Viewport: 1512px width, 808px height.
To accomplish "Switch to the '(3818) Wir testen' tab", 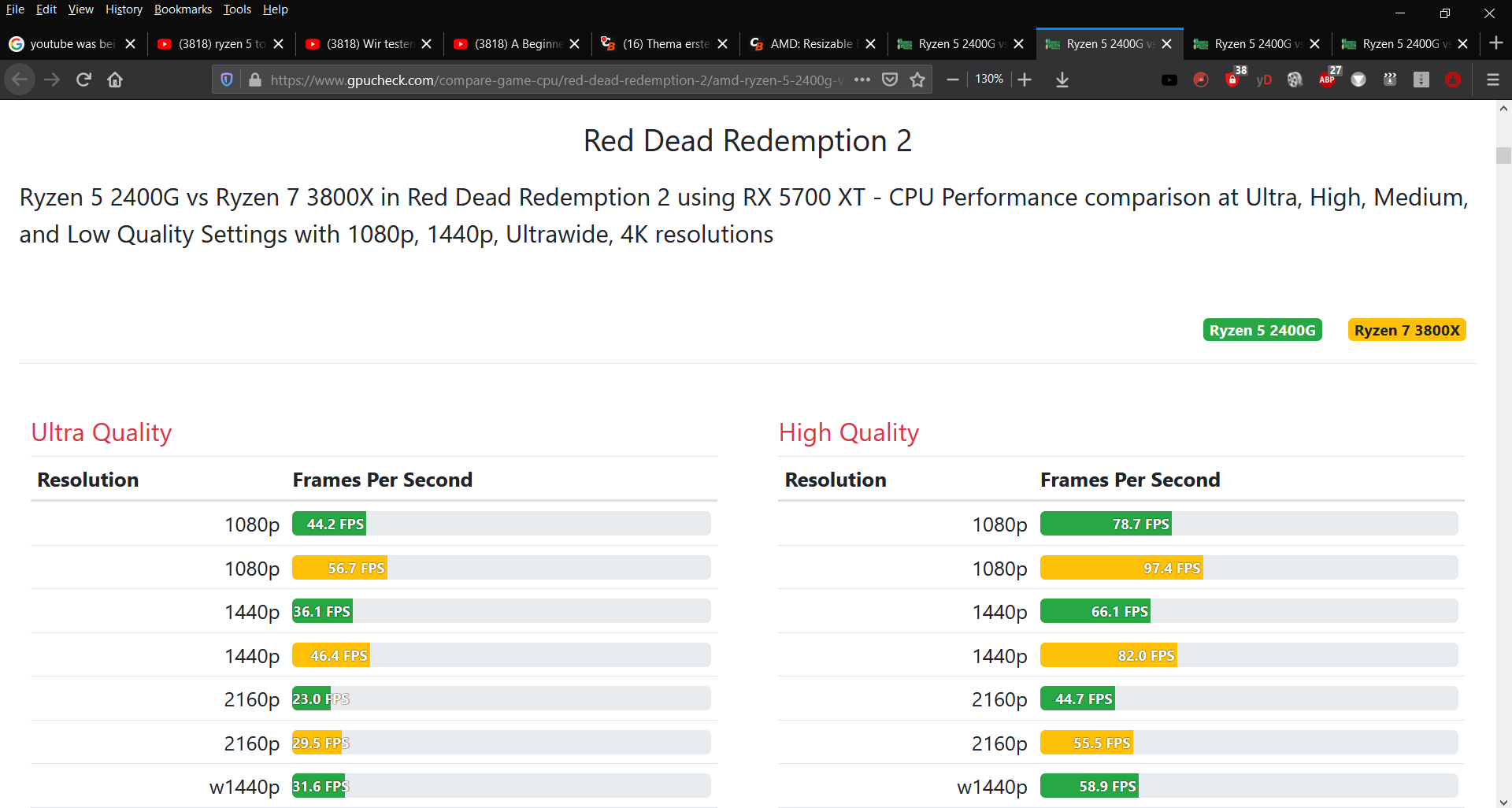I will tap(369, 44).
